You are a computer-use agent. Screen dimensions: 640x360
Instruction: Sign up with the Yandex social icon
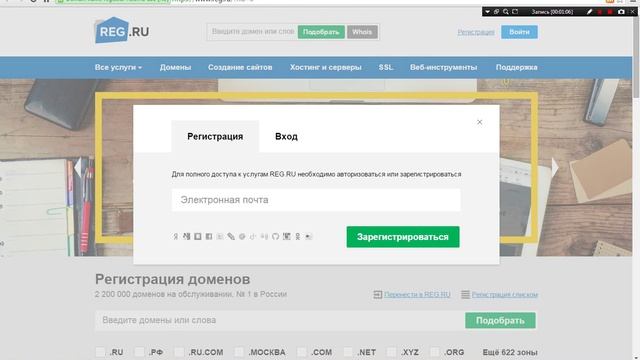coord(176,236)
